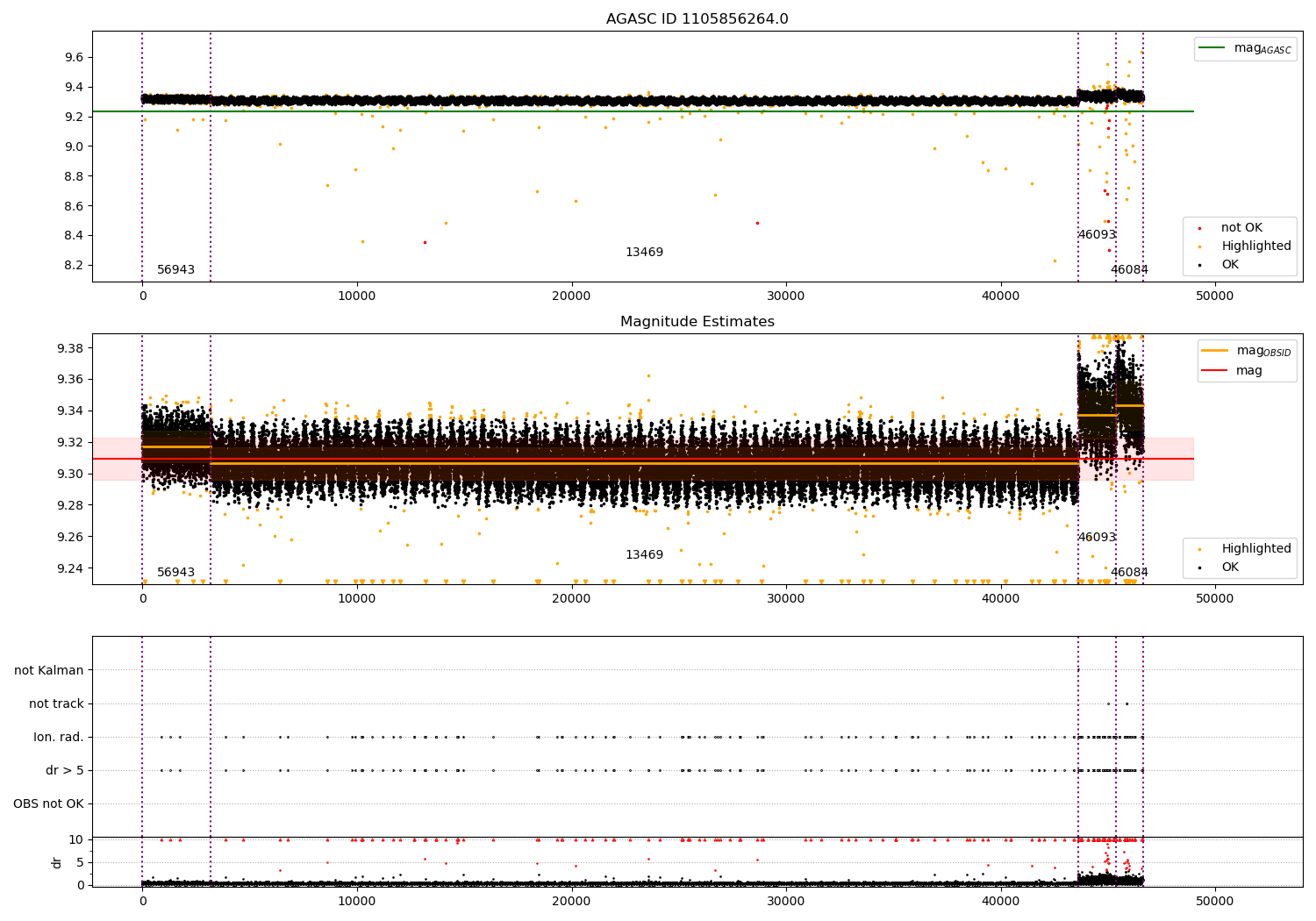
Task: Click the 9.24 y-tick label
Action: tap(70, 568)
